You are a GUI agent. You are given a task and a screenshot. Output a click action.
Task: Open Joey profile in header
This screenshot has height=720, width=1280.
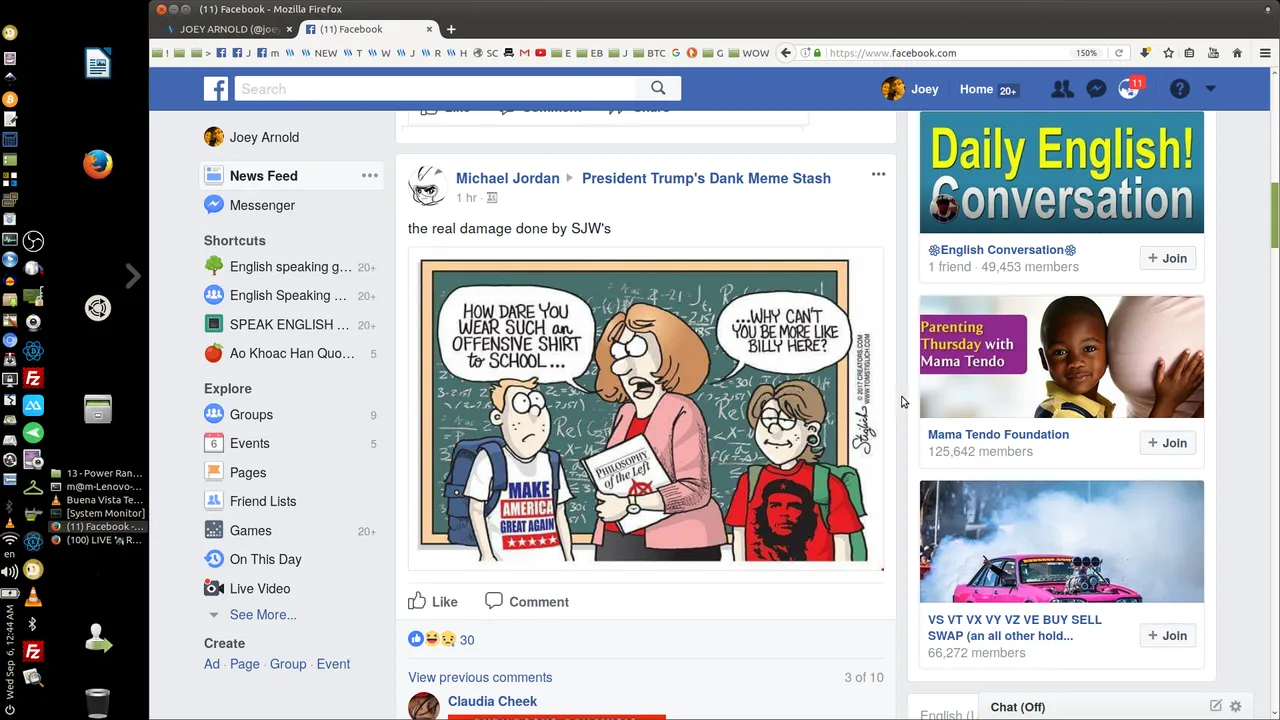coord(910,89)
